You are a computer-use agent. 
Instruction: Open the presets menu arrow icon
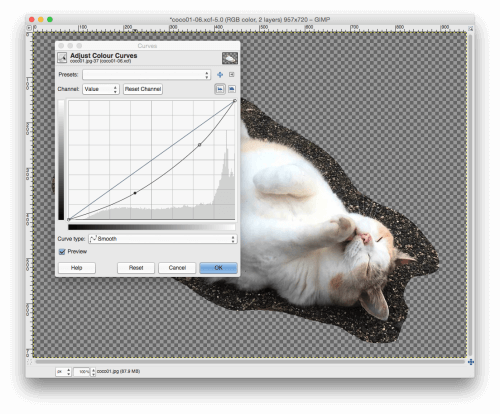(232, 75)
